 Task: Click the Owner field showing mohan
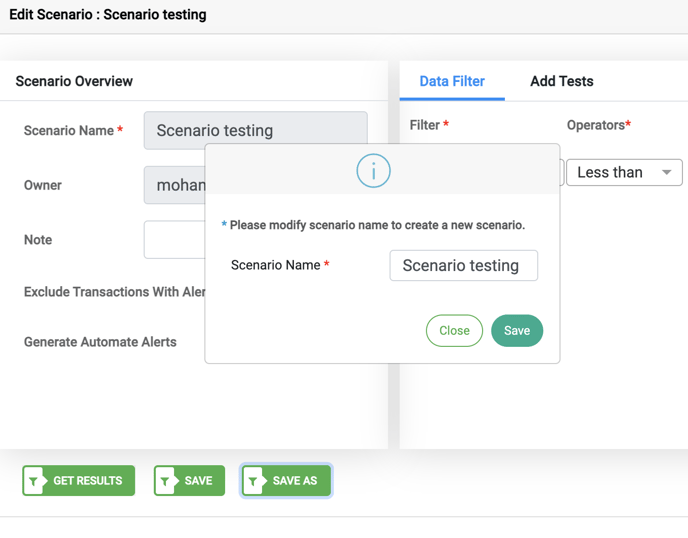[175, 185]
